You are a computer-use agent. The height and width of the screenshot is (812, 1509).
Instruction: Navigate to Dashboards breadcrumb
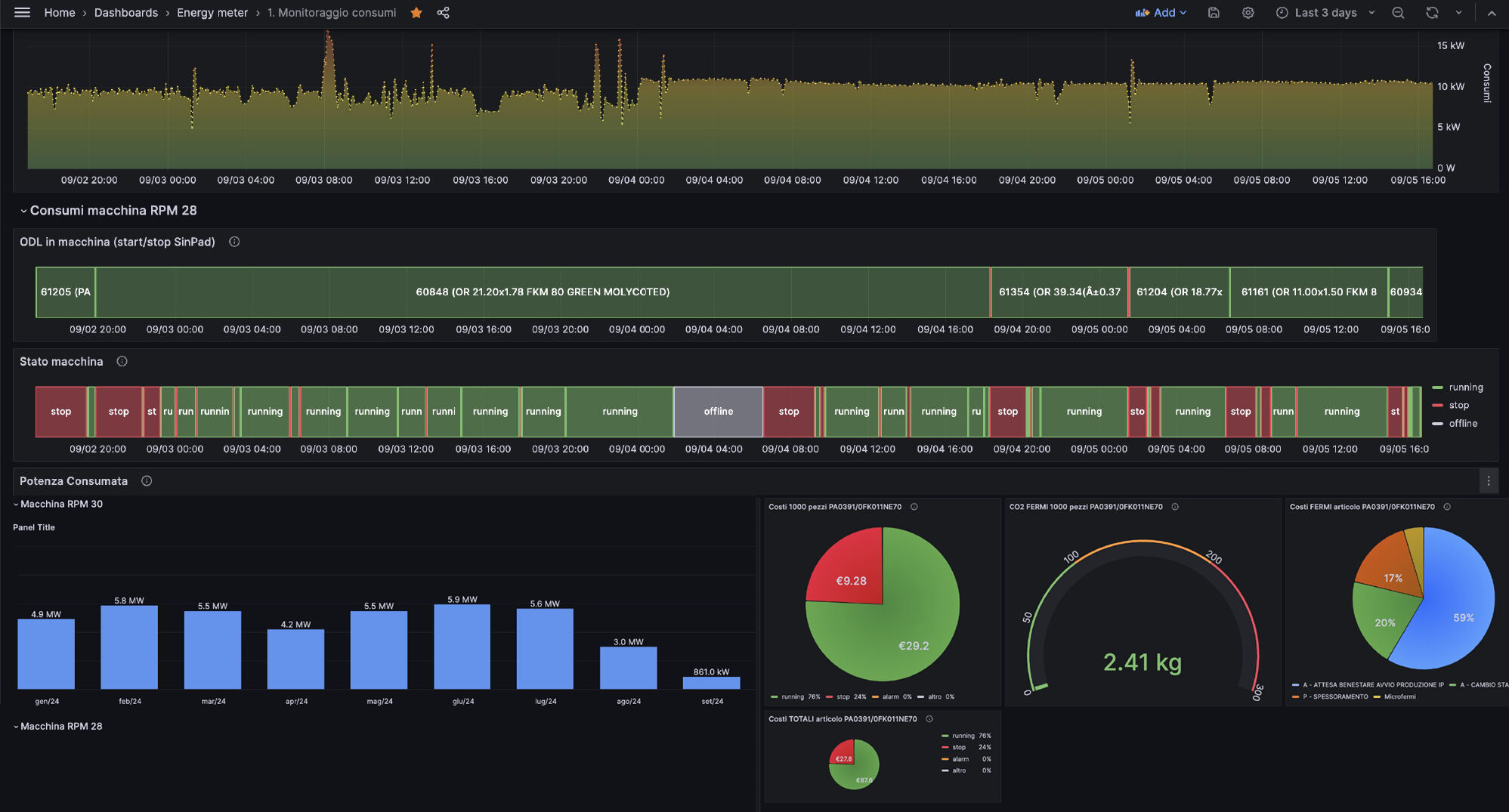(x=125, y=13)
